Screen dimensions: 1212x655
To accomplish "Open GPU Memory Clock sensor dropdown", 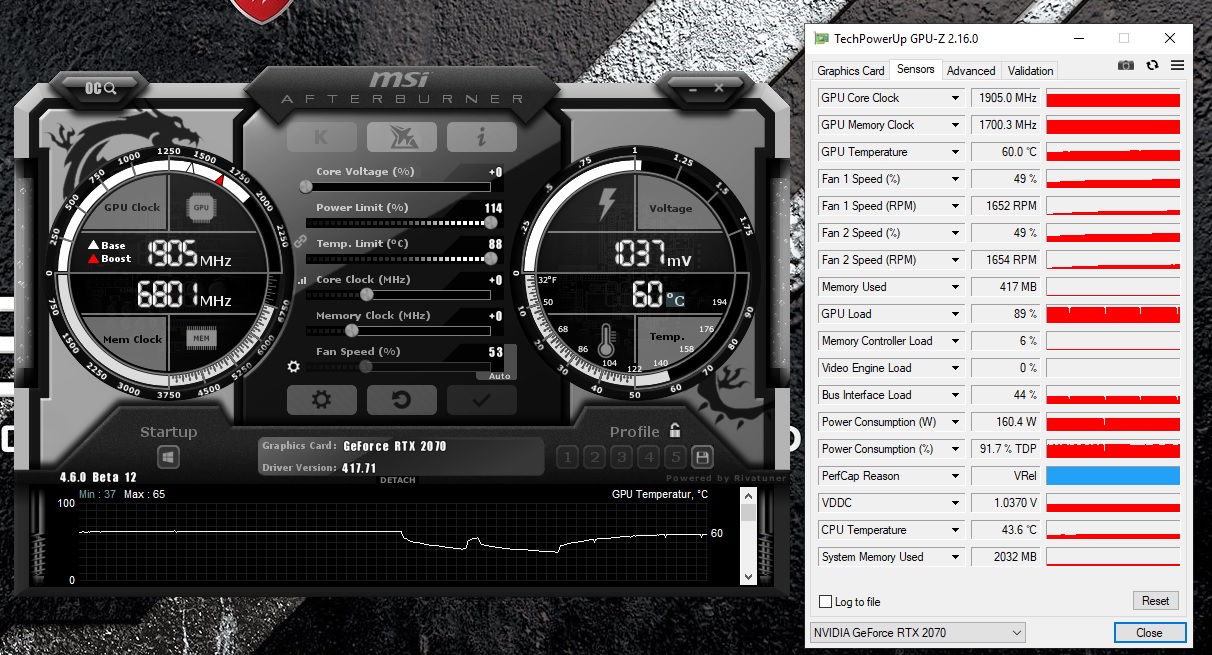I will 955,125.
